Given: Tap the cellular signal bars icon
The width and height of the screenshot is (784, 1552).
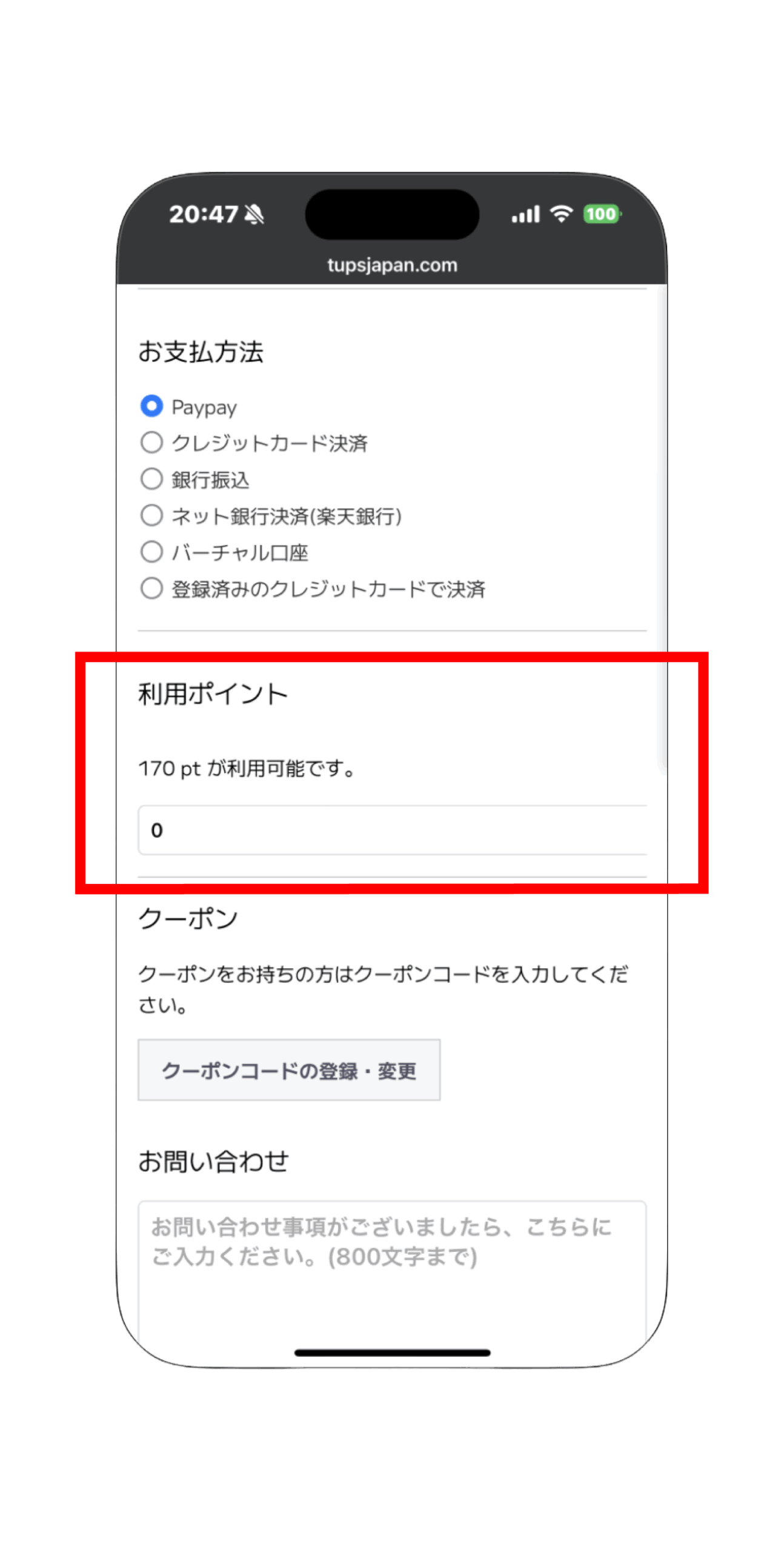Looking at the screenshot, I should click(x=525, y=214).
